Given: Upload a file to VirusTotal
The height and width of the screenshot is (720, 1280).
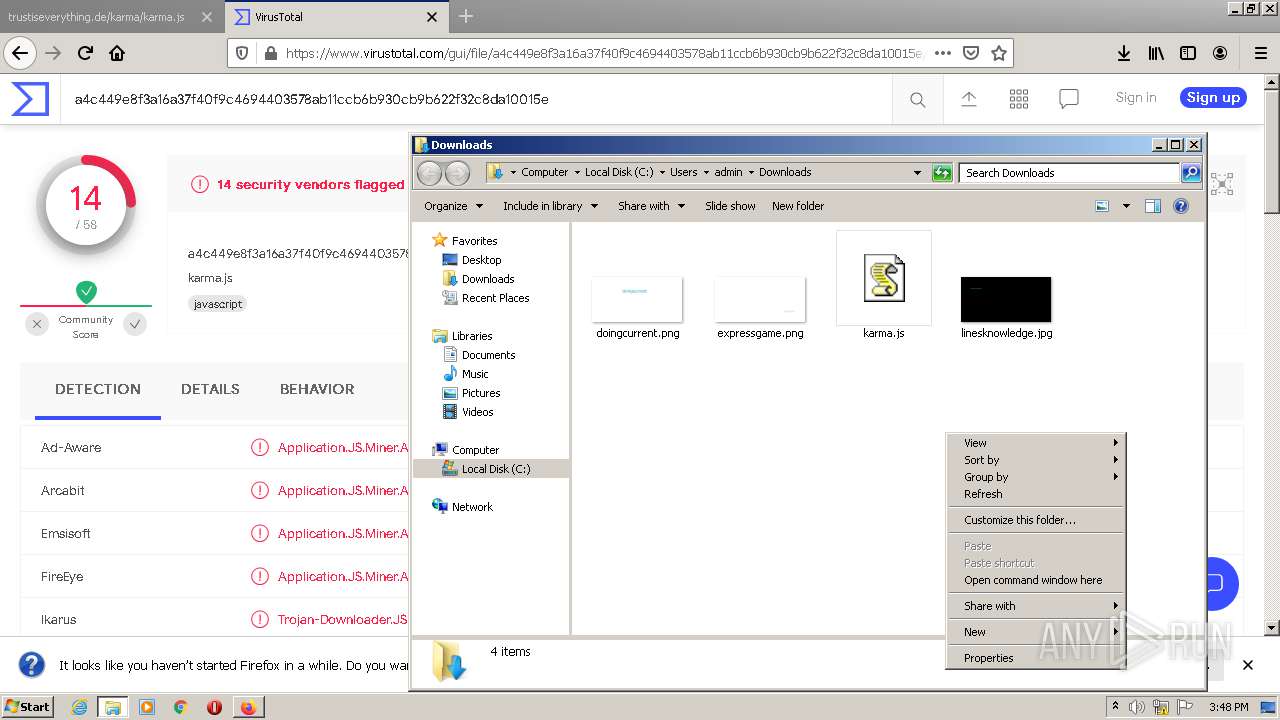Looking at the screenshot, I should point(968,99).
